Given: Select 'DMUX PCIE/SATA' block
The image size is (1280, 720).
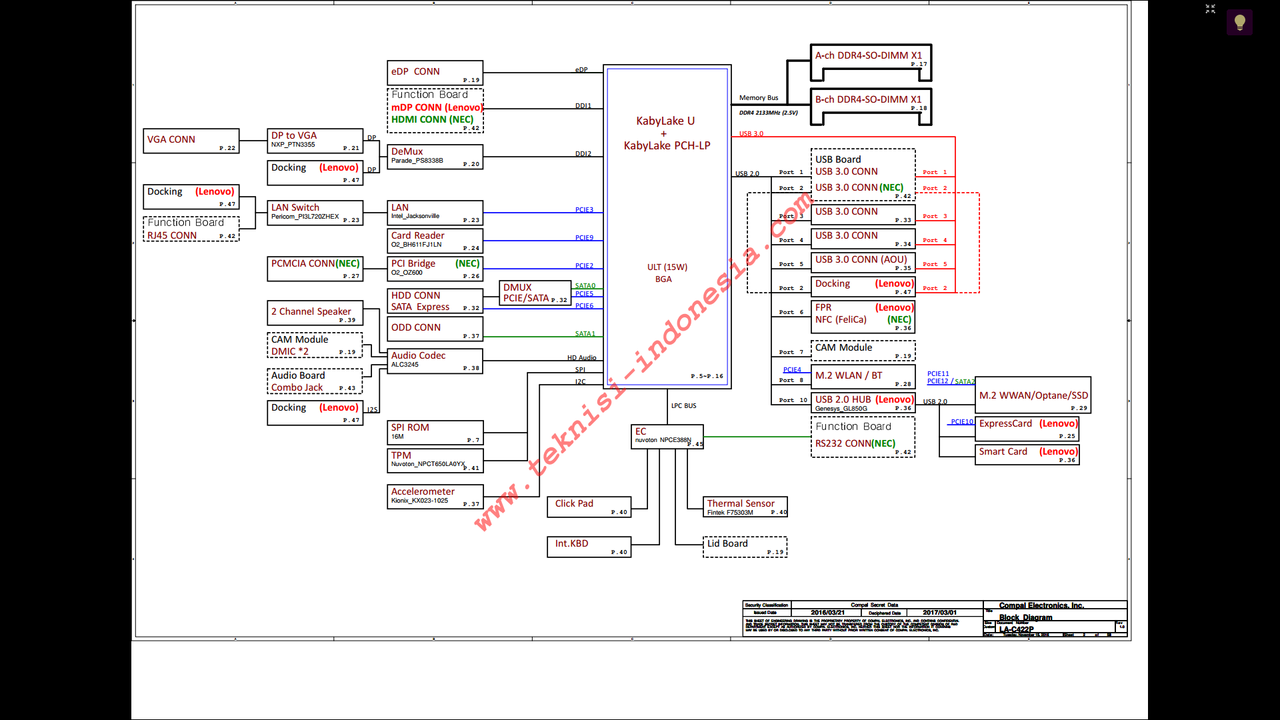Looking at the screenshot, I should 535,293.
